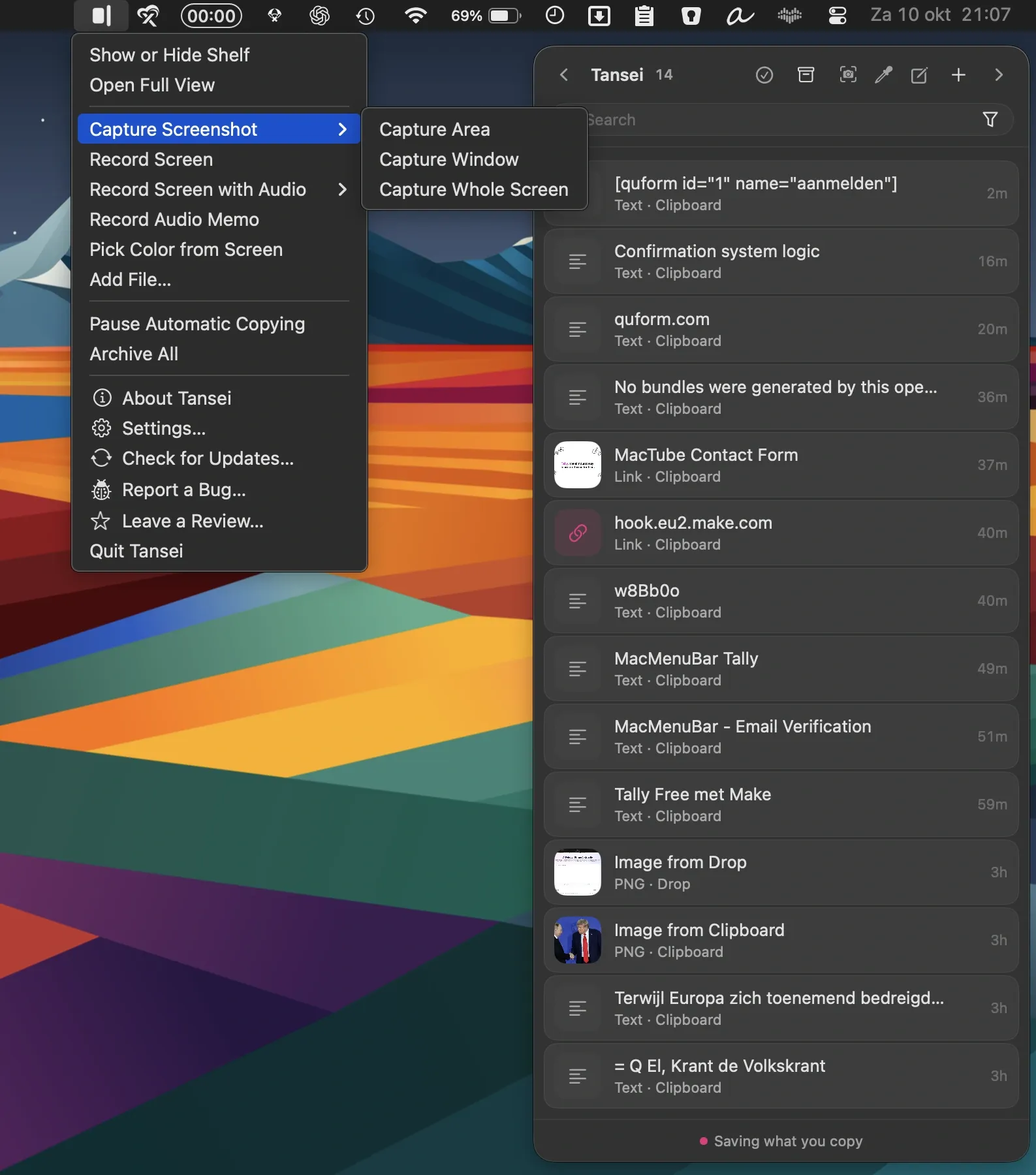Click the 00:00 timer in menu bar
Viewport: 1036px width, 1175px height.
tap(212, 15)
